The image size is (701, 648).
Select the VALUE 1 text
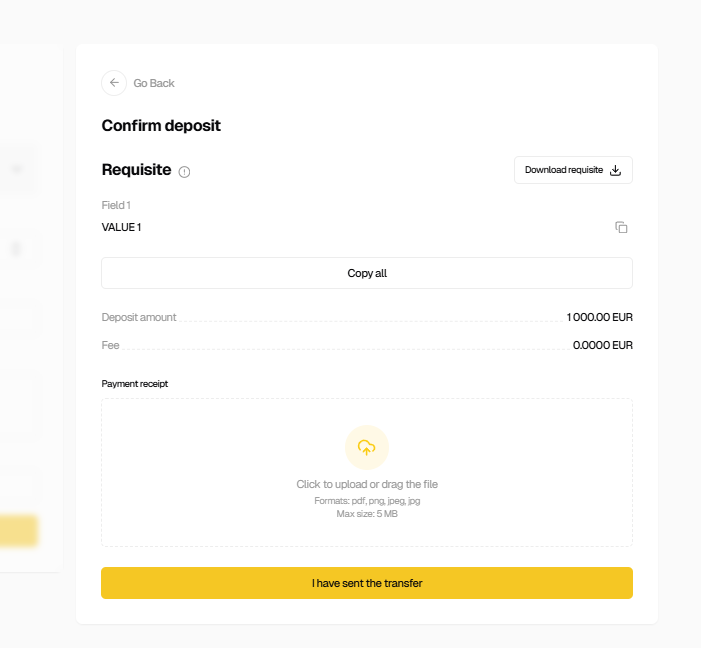pos(122,227)
